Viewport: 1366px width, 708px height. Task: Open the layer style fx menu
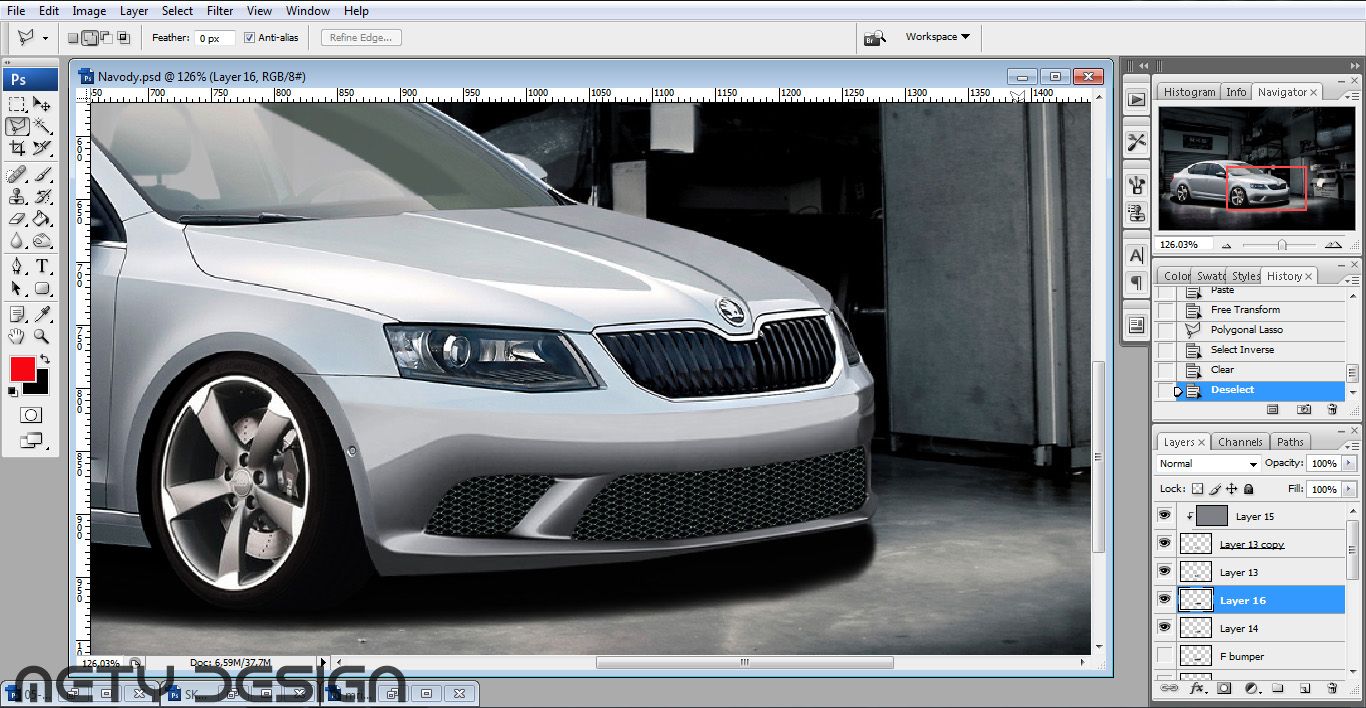(1196, 688)
